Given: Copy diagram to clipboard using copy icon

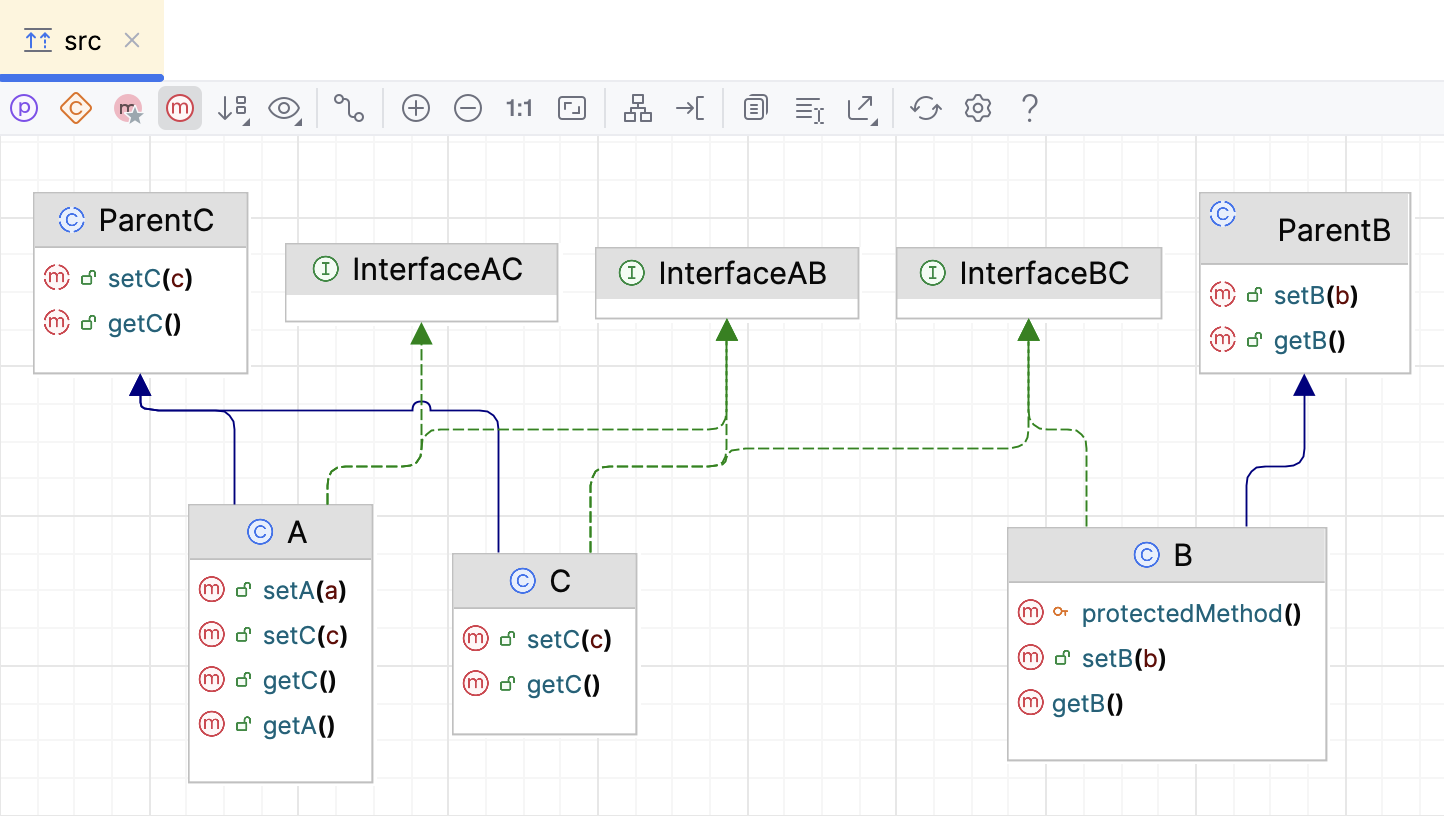Looking at the screenshot, I should (x=755, y=108).
